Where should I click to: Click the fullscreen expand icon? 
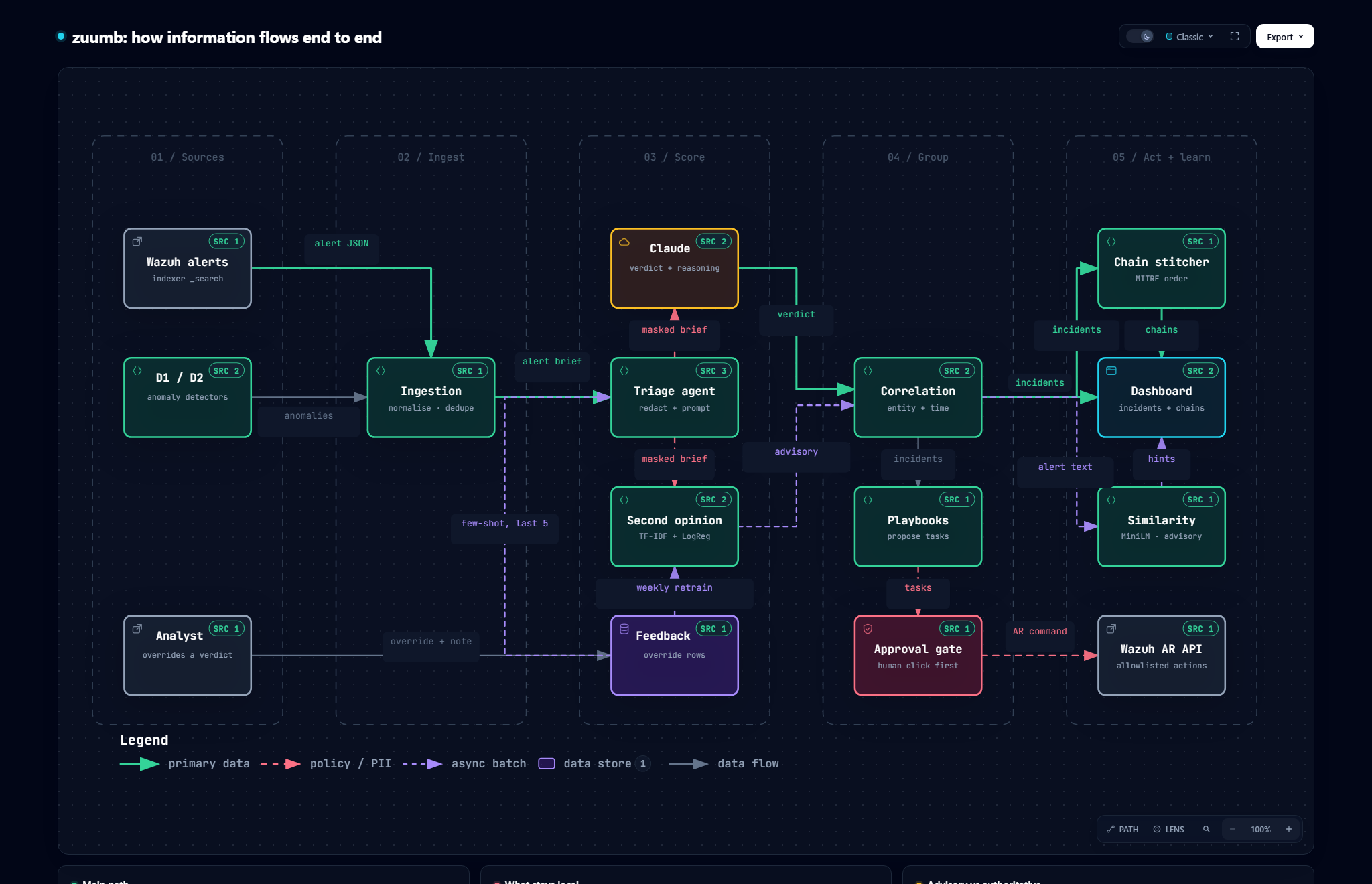1235,37
